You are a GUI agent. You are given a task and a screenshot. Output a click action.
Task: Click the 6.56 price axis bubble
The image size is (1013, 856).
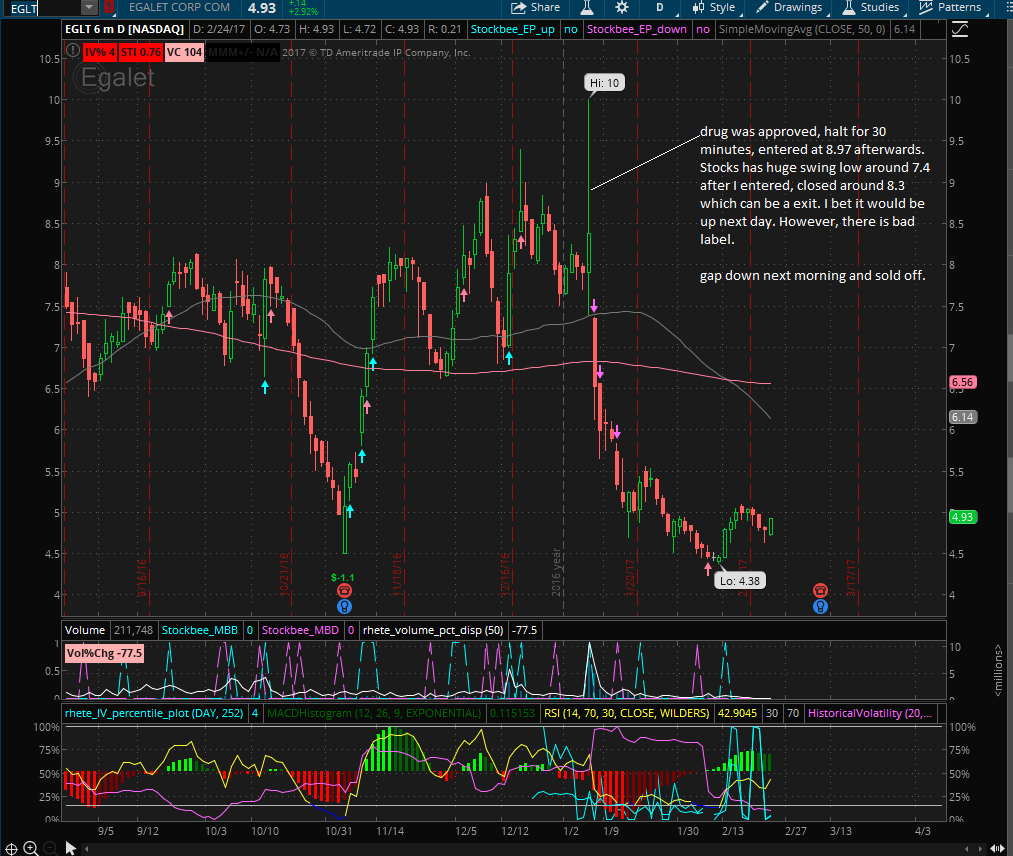[962, 382]
